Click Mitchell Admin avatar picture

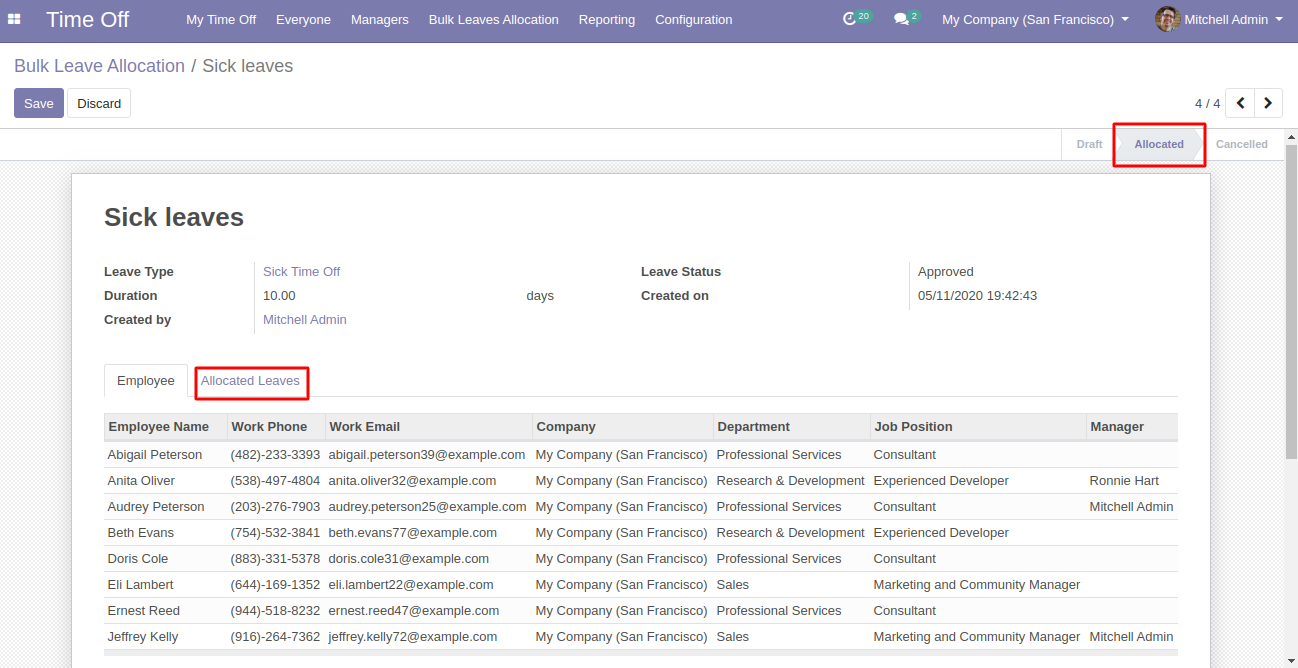tap(1167, 19)
